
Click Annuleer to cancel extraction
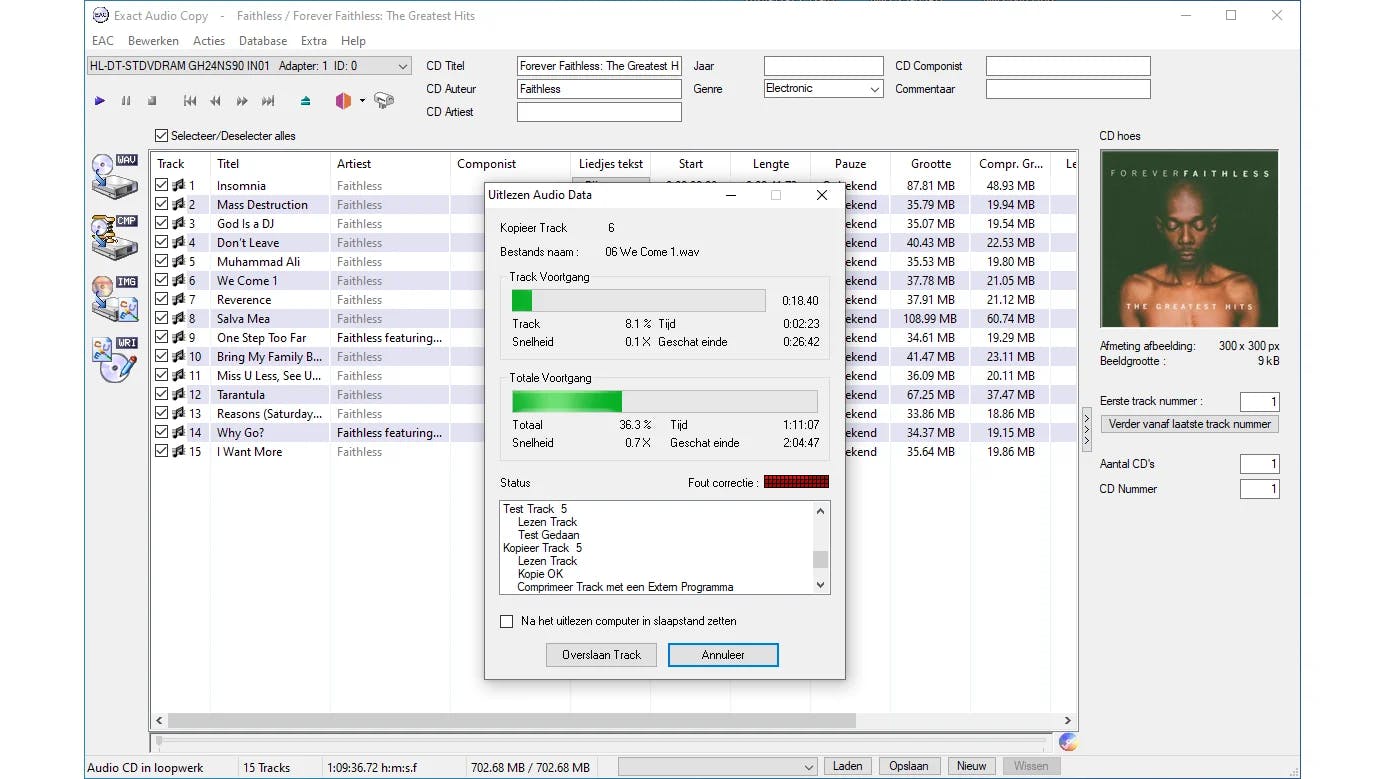pyautogui.click(x=723, y=655)
